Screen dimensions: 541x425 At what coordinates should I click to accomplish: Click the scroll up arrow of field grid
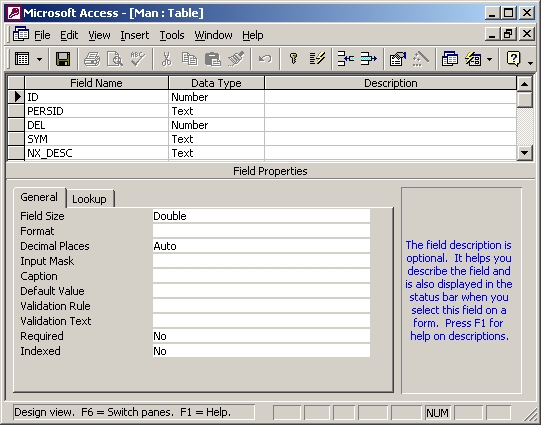pos(524,83)
